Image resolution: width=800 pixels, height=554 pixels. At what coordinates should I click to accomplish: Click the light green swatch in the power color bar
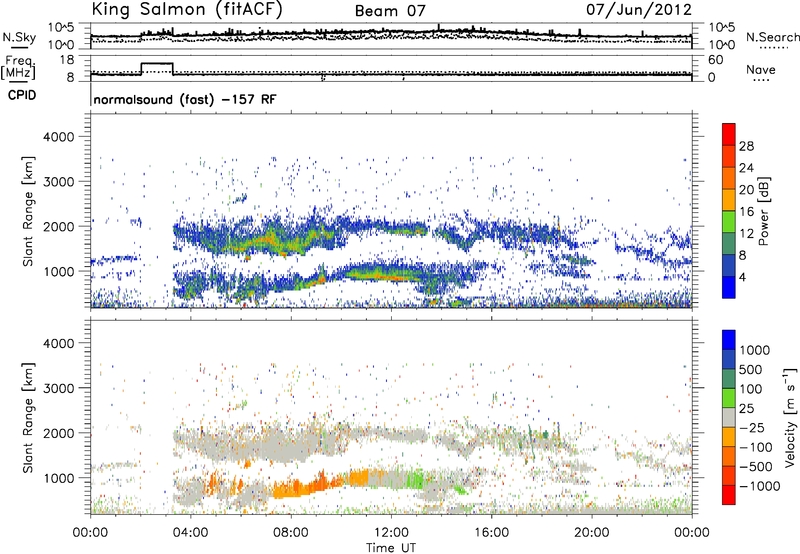click(729, 222)
